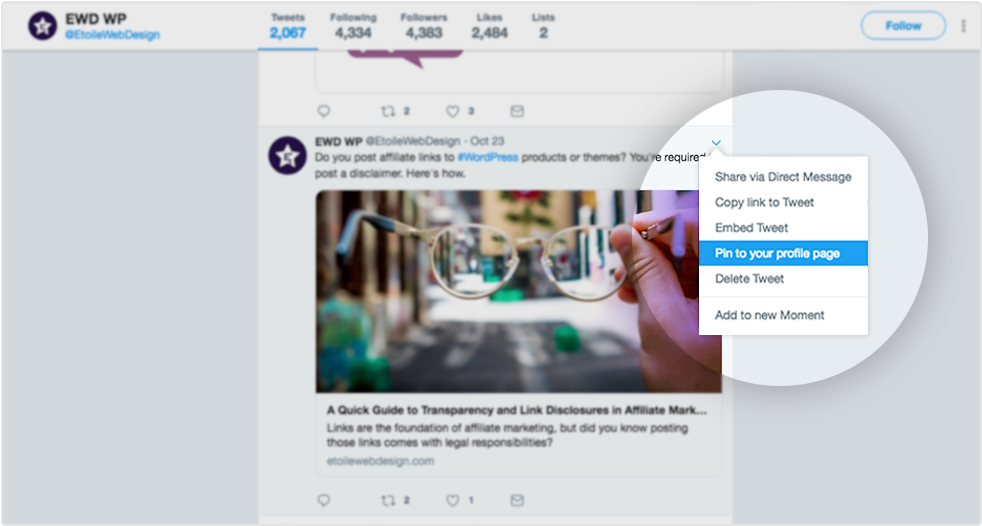The height and width of the screenshot is (526, 982).
Task: Like the affiliate links tweet with the heart icon
Action: pyautogui.click(x=452, y=499)
